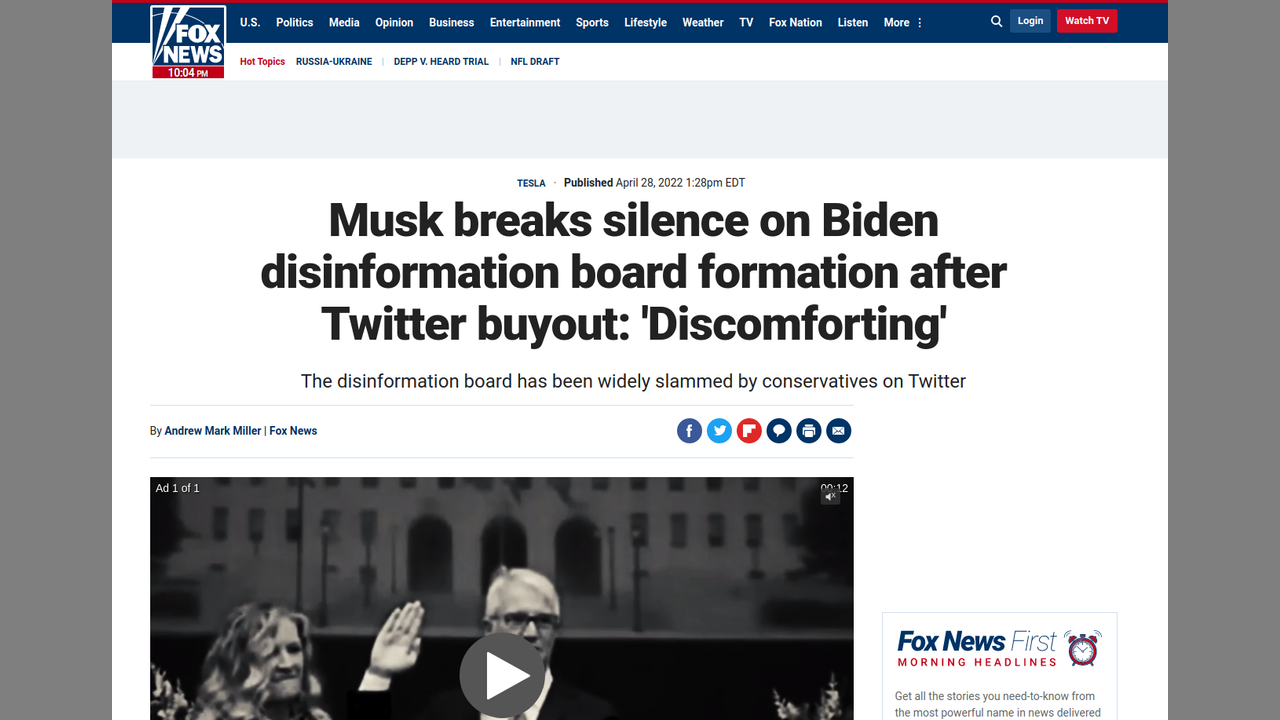Open comments bubble icon
1280x720 pixels.
click(x=779, y=431)
